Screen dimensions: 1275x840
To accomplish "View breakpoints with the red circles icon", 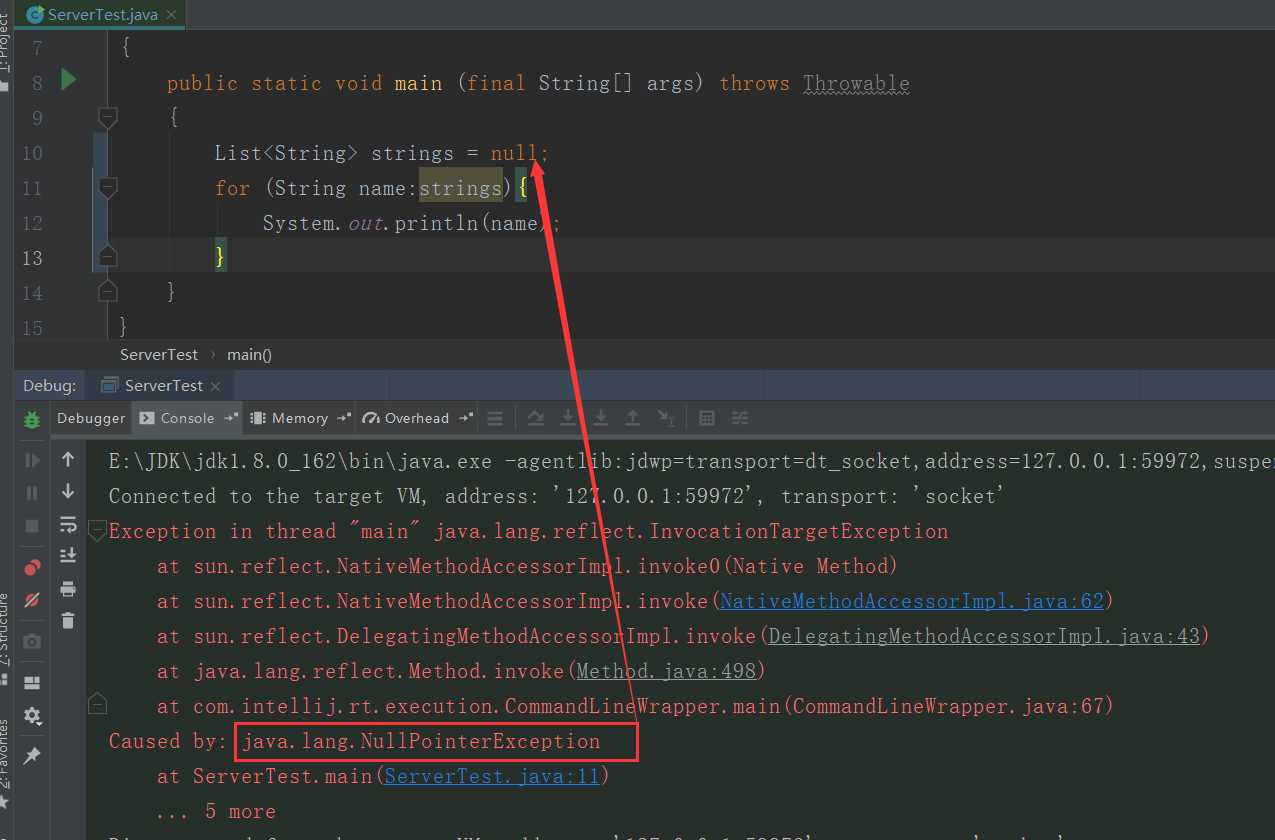I will point(32,568).
